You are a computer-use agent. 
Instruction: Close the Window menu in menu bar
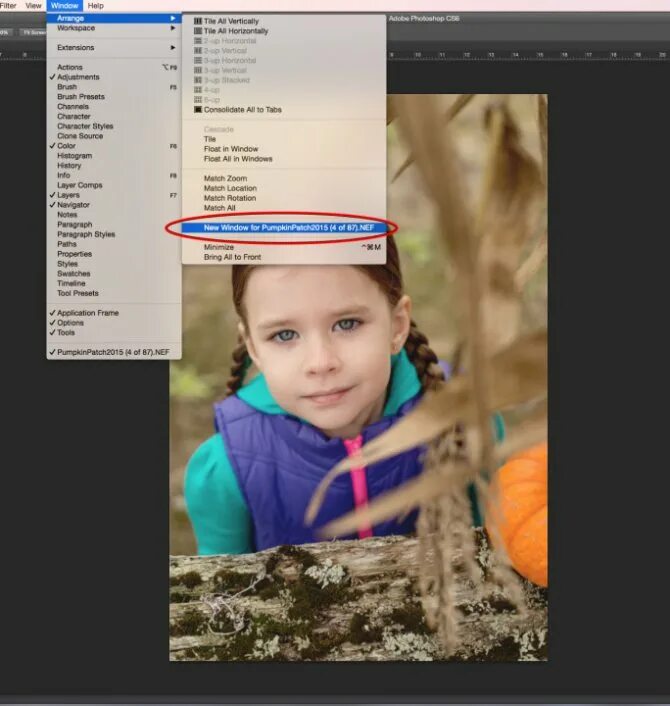tap(64, 5)
